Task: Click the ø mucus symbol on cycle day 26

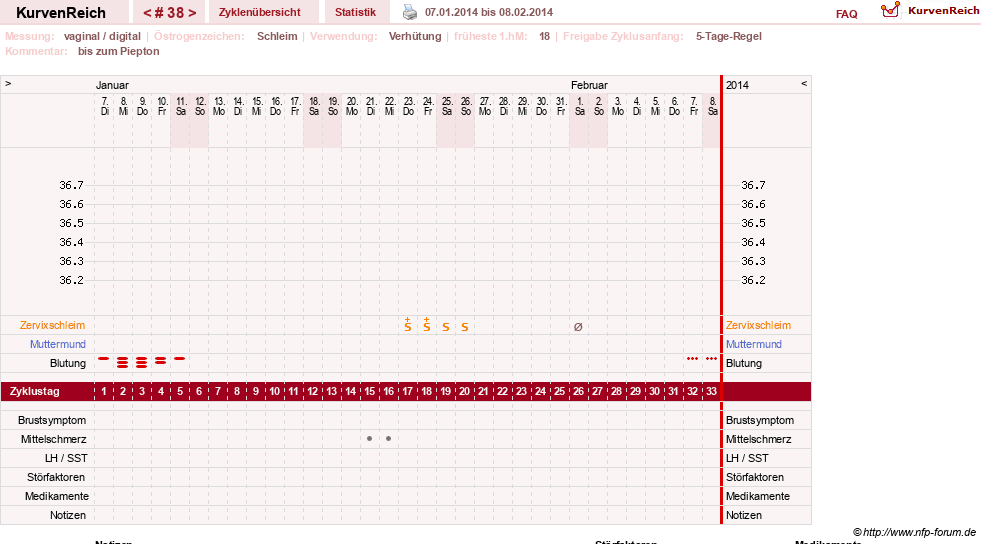Action: click(578, 326)
